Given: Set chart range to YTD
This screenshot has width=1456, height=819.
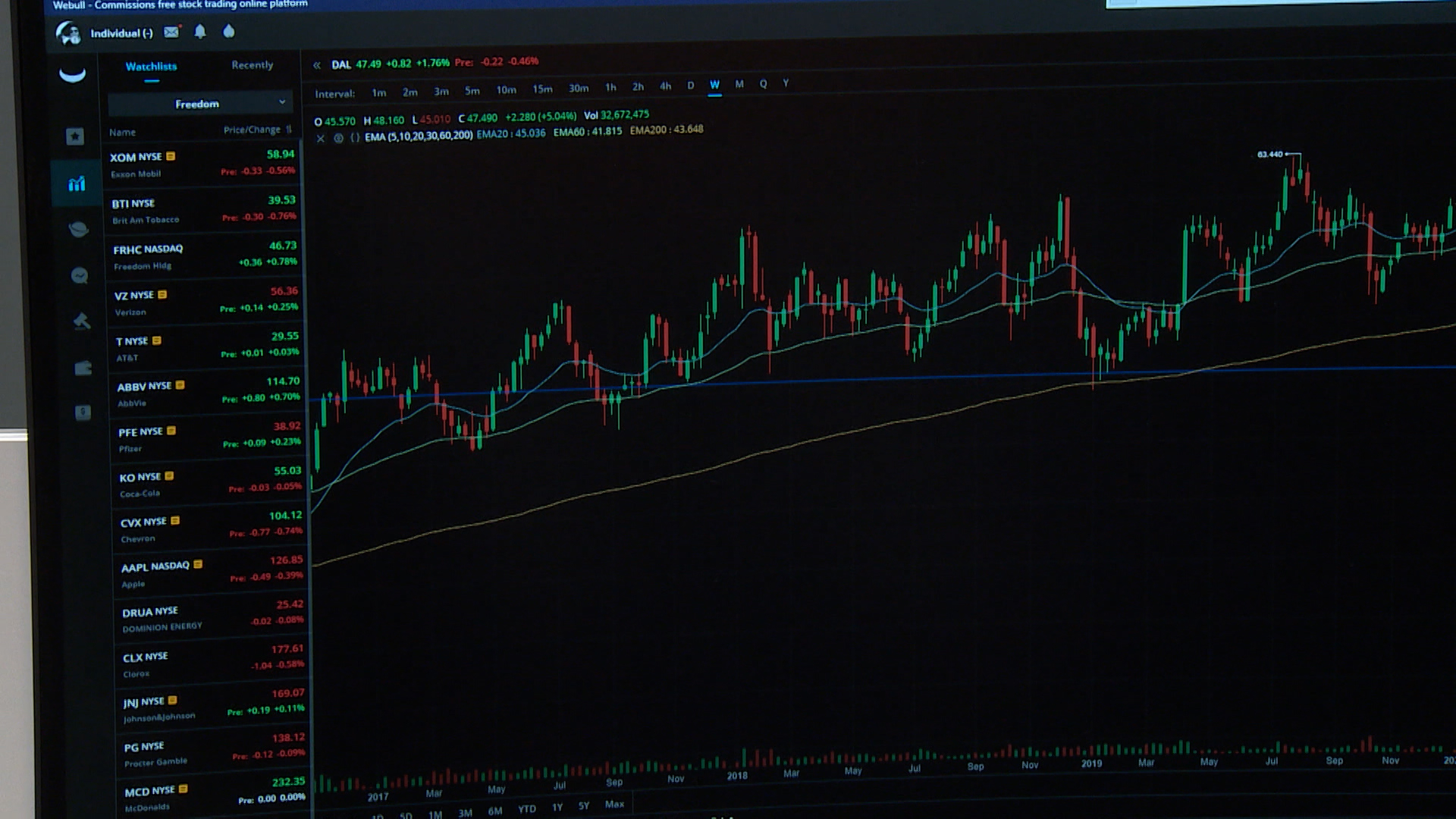Looking at the screenshot, I should (527, 809).
